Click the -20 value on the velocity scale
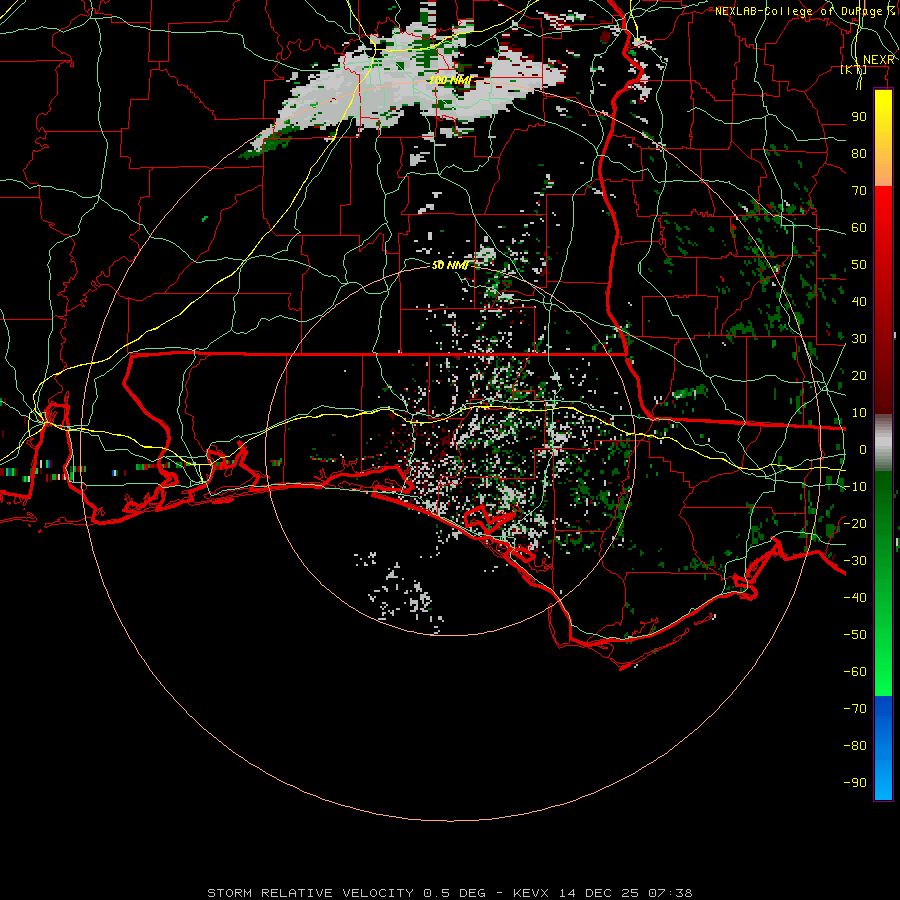The width and height of the screenshot is (900, 900). 855,523
